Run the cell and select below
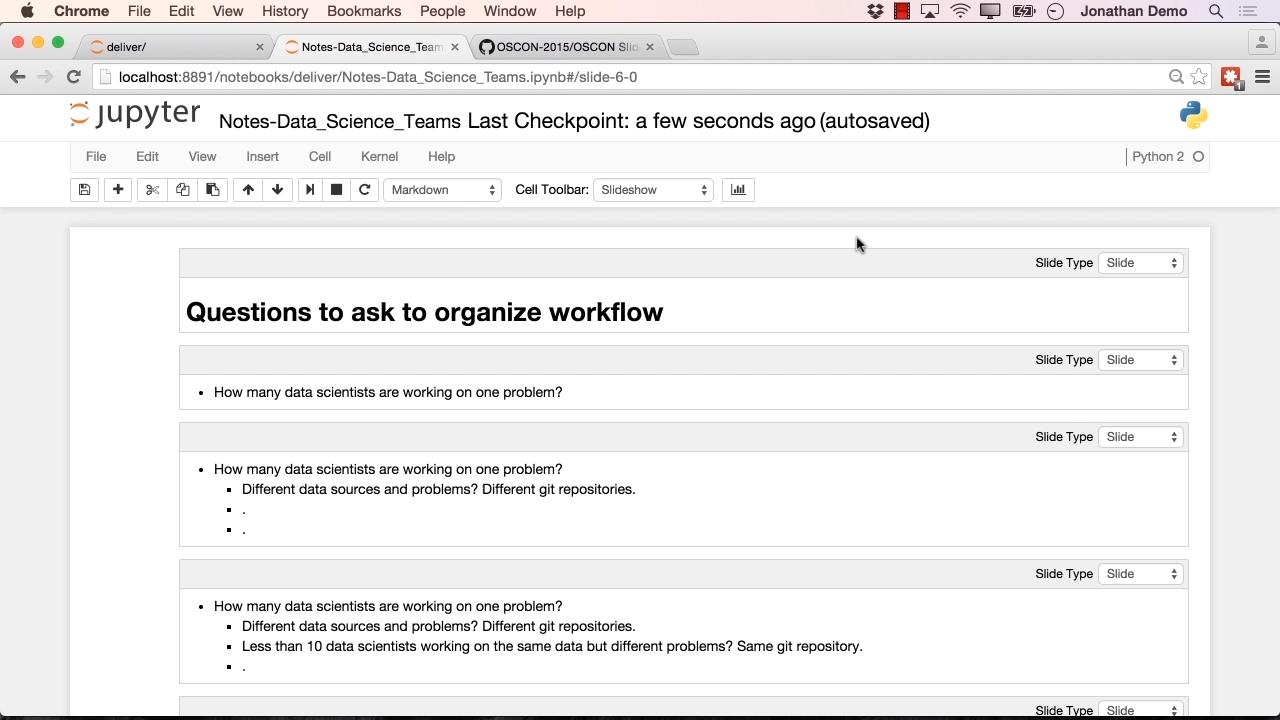 (x=310, y=190)
